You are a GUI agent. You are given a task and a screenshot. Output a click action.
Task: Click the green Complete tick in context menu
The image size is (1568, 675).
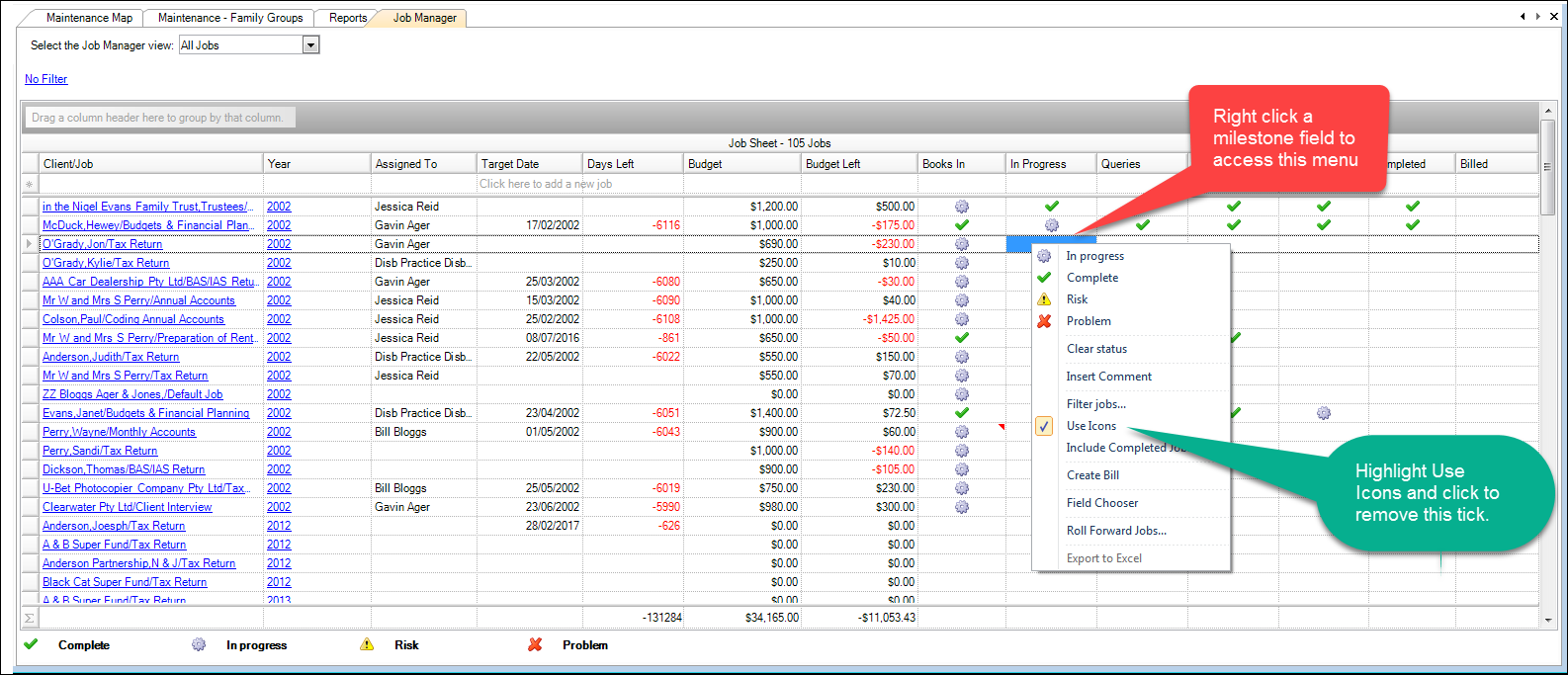click(1044, 278)
